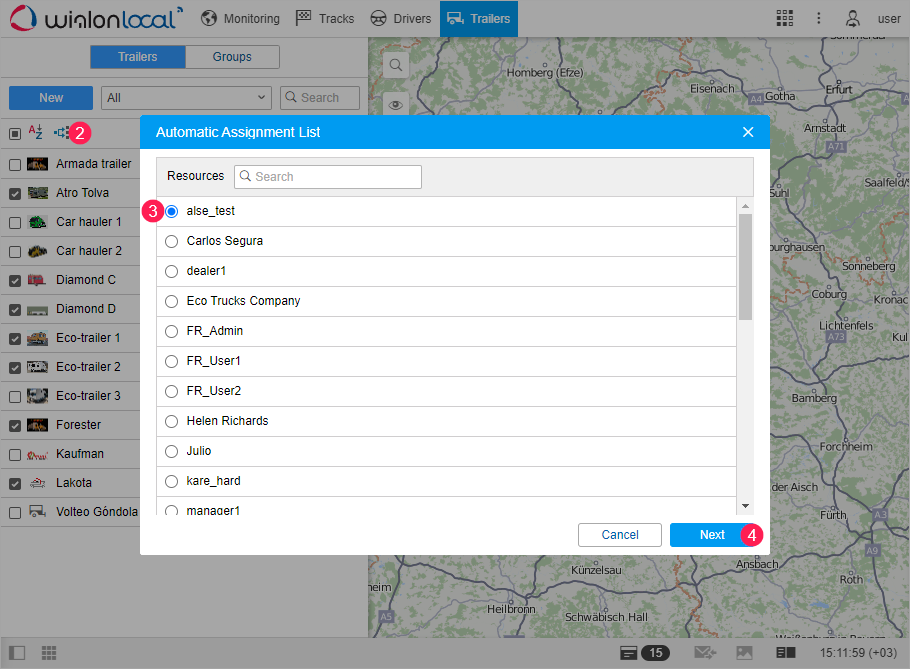Toggle the select-all trailers checkbox

pos(15,134)
